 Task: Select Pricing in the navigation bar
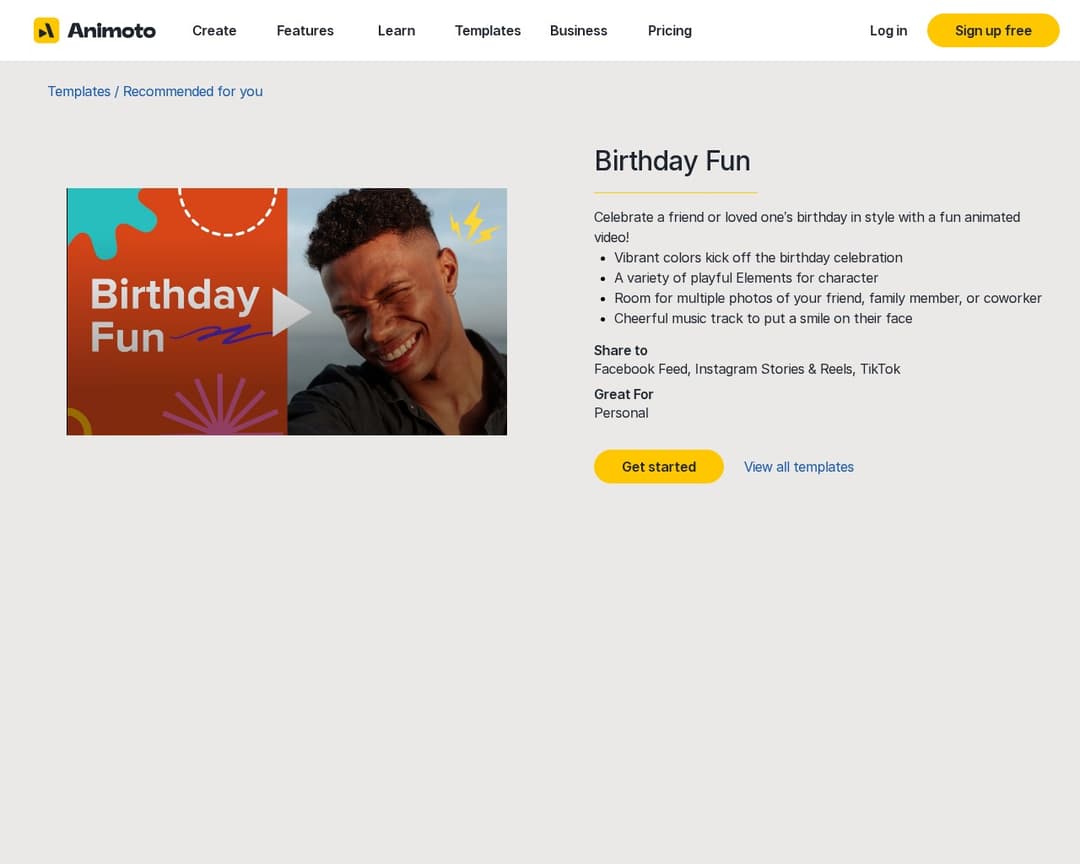[x=669, y=30]
